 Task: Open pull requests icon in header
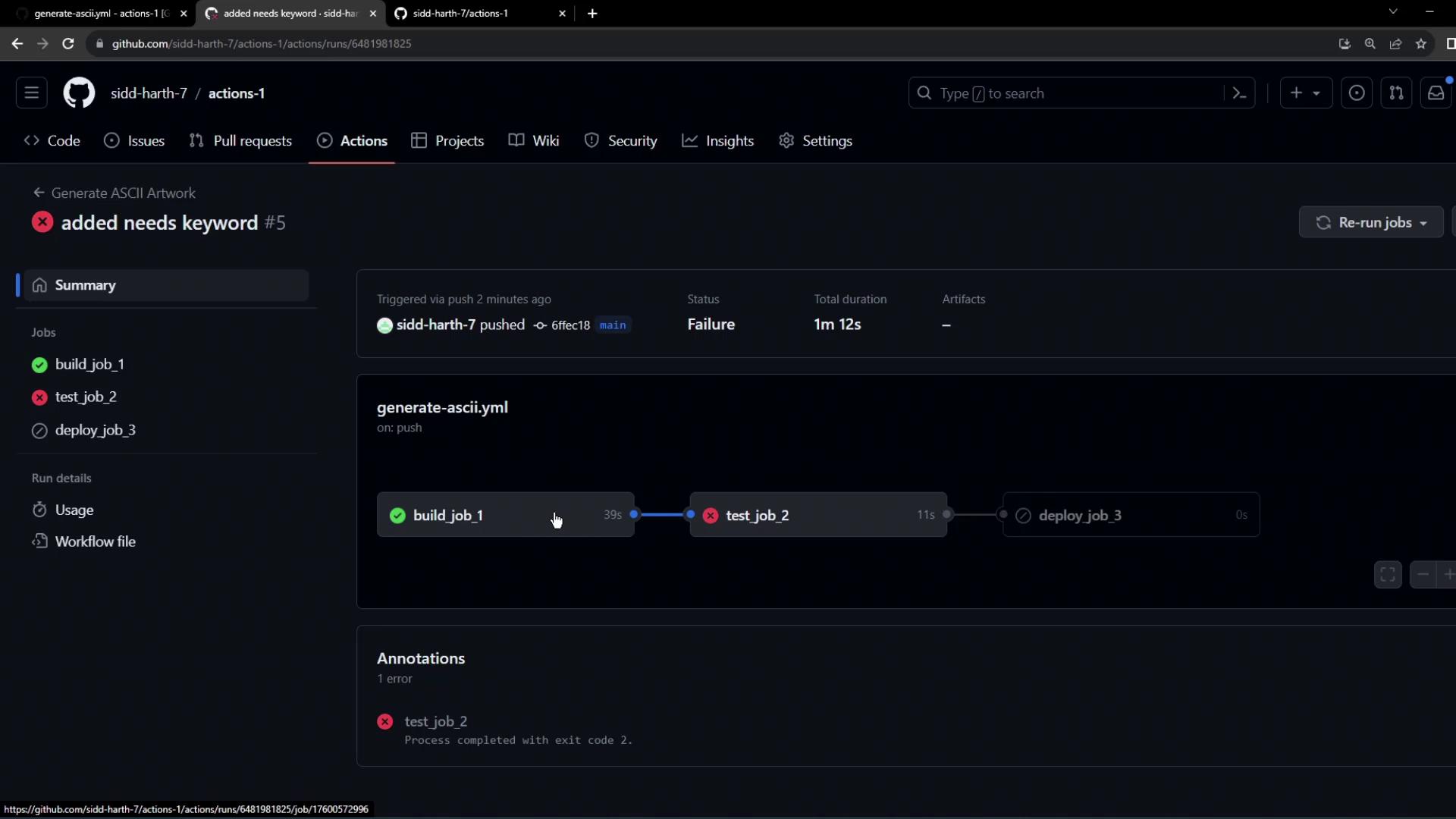[1396, 93]
